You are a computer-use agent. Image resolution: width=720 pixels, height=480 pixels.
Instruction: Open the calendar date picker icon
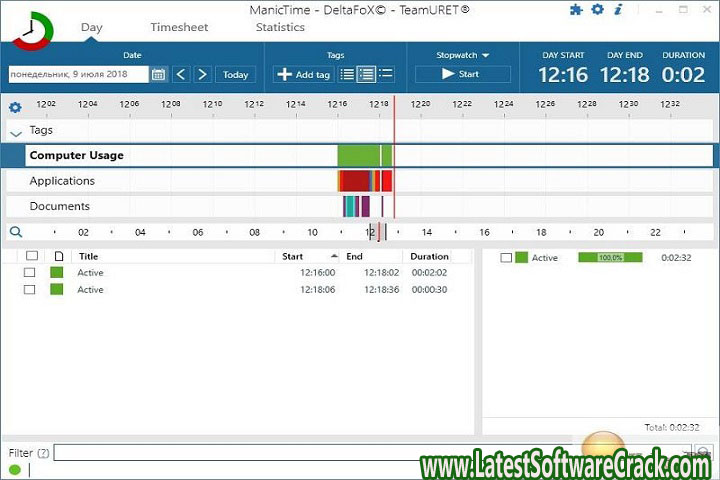pyautogui.click(x=159, y=75)
